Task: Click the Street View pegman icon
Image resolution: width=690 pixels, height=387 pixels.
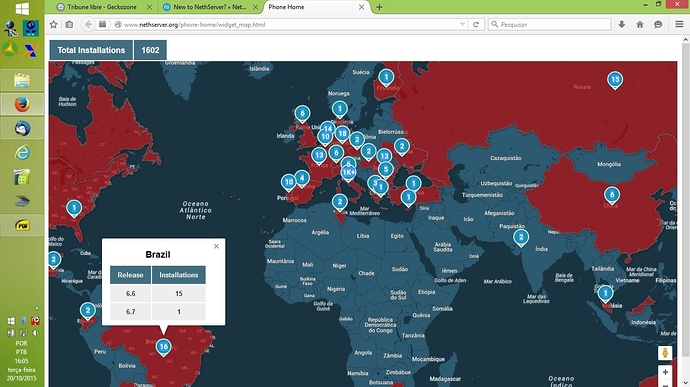Action: coord(665,353)
